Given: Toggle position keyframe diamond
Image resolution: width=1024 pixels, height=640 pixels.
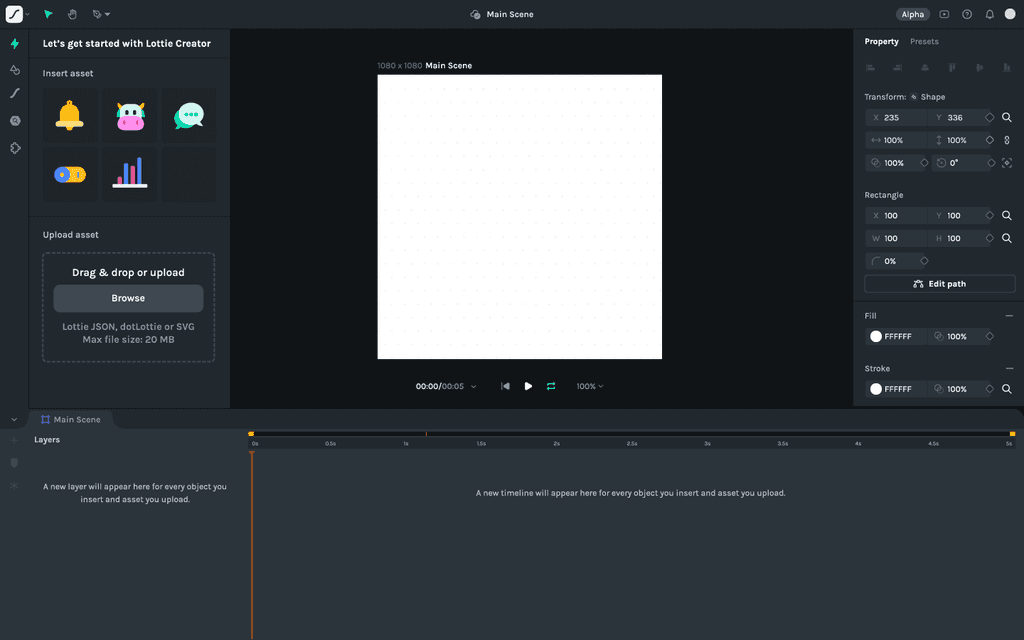Looking at the screenshot, I should [x=989, y=118].
